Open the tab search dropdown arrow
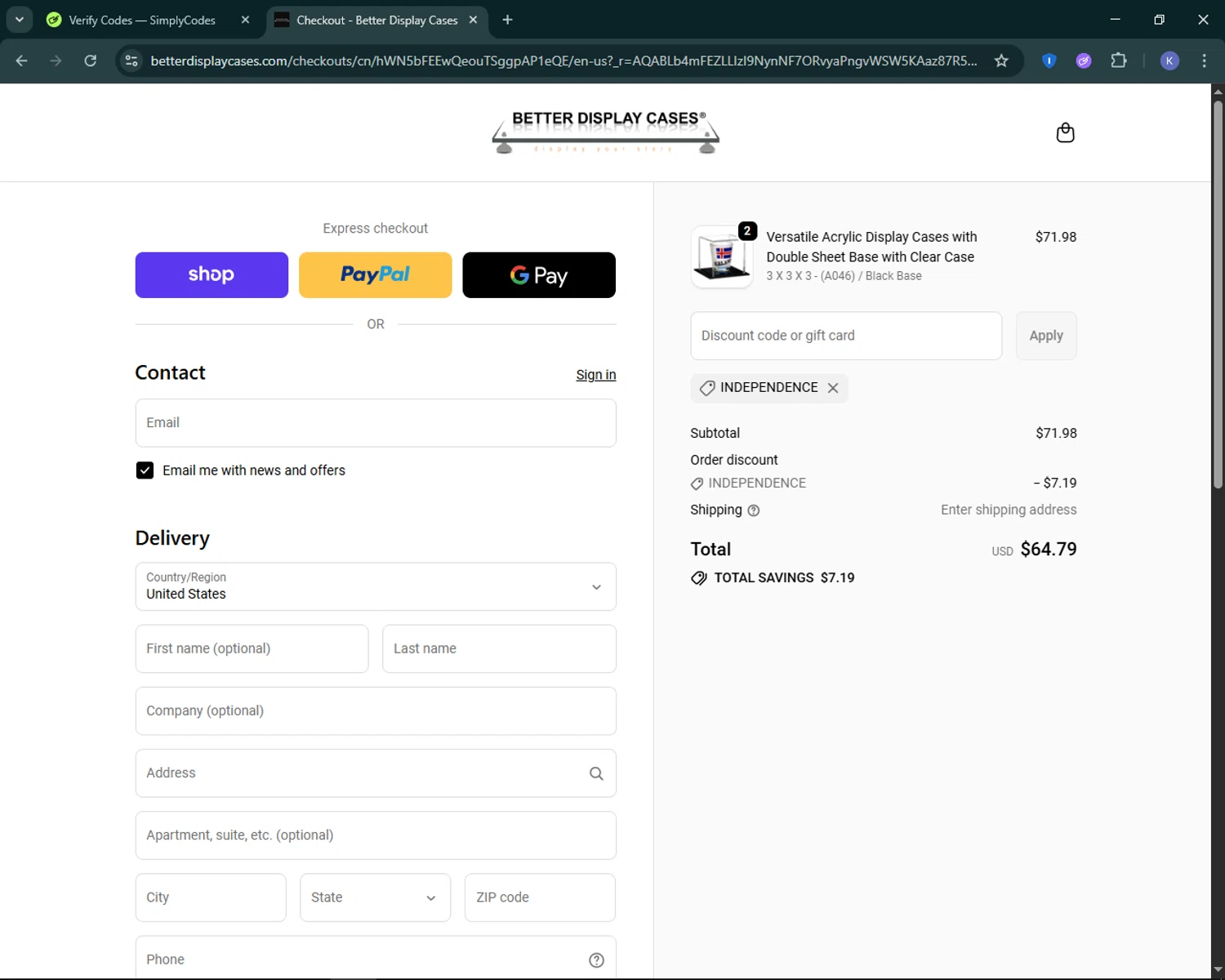This screenshot has width=1225, height=980. pos(20,20)
